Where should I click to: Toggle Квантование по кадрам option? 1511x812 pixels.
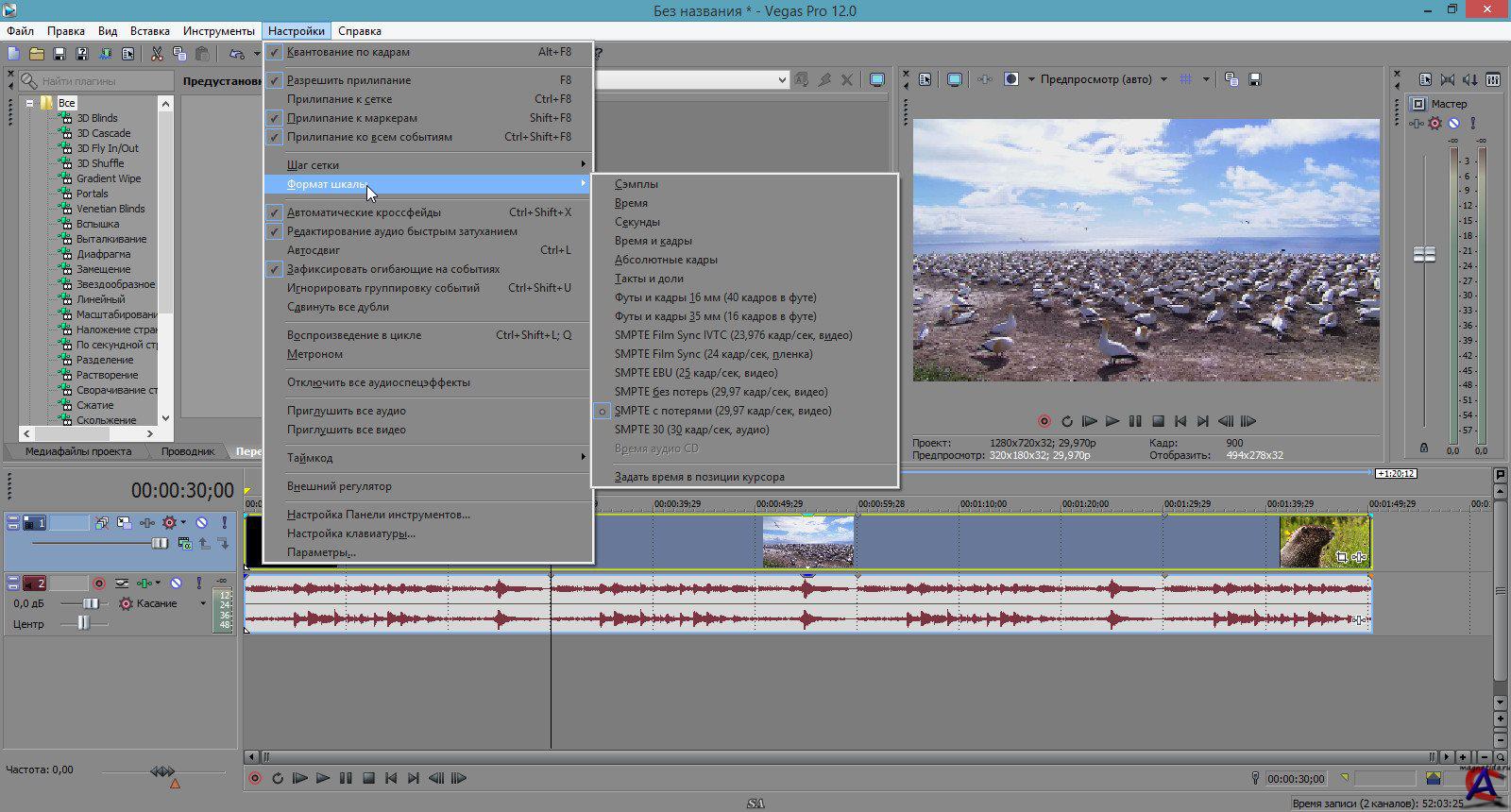click(348, 52)
